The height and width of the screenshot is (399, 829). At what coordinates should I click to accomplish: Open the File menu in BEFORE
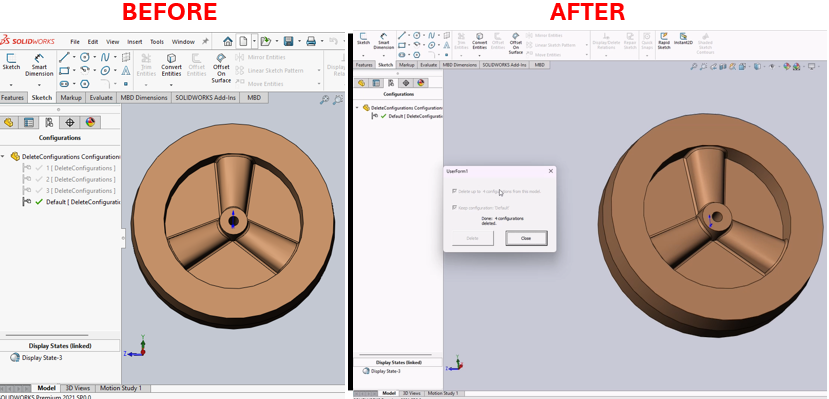[x=75, y=42]
